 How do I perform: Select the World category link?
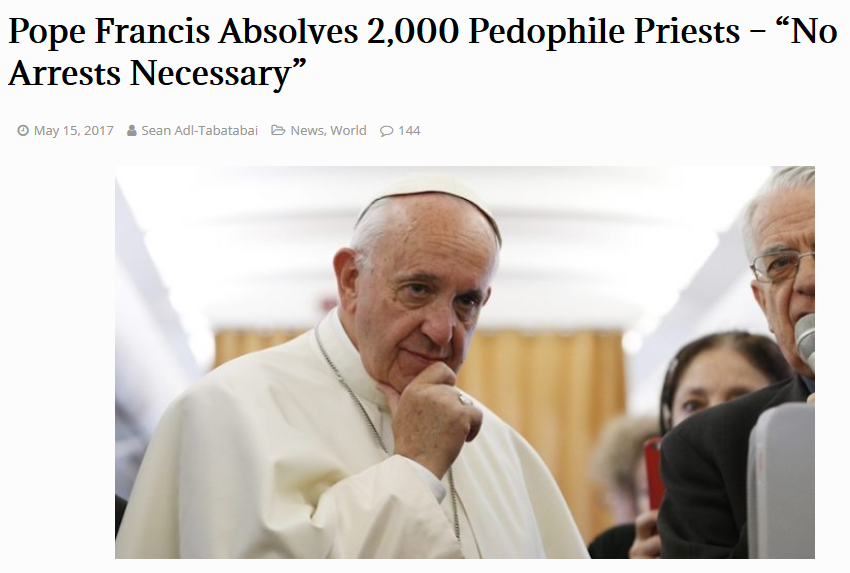point(348,131)
